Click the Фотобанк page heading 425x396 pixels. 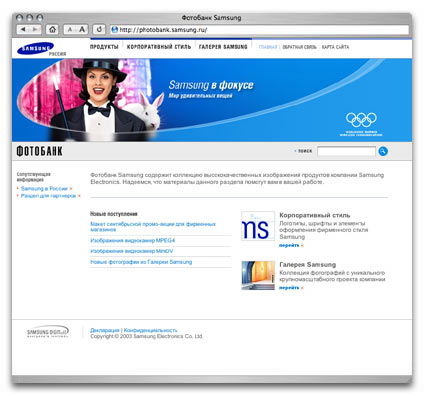tap(39, 151)
